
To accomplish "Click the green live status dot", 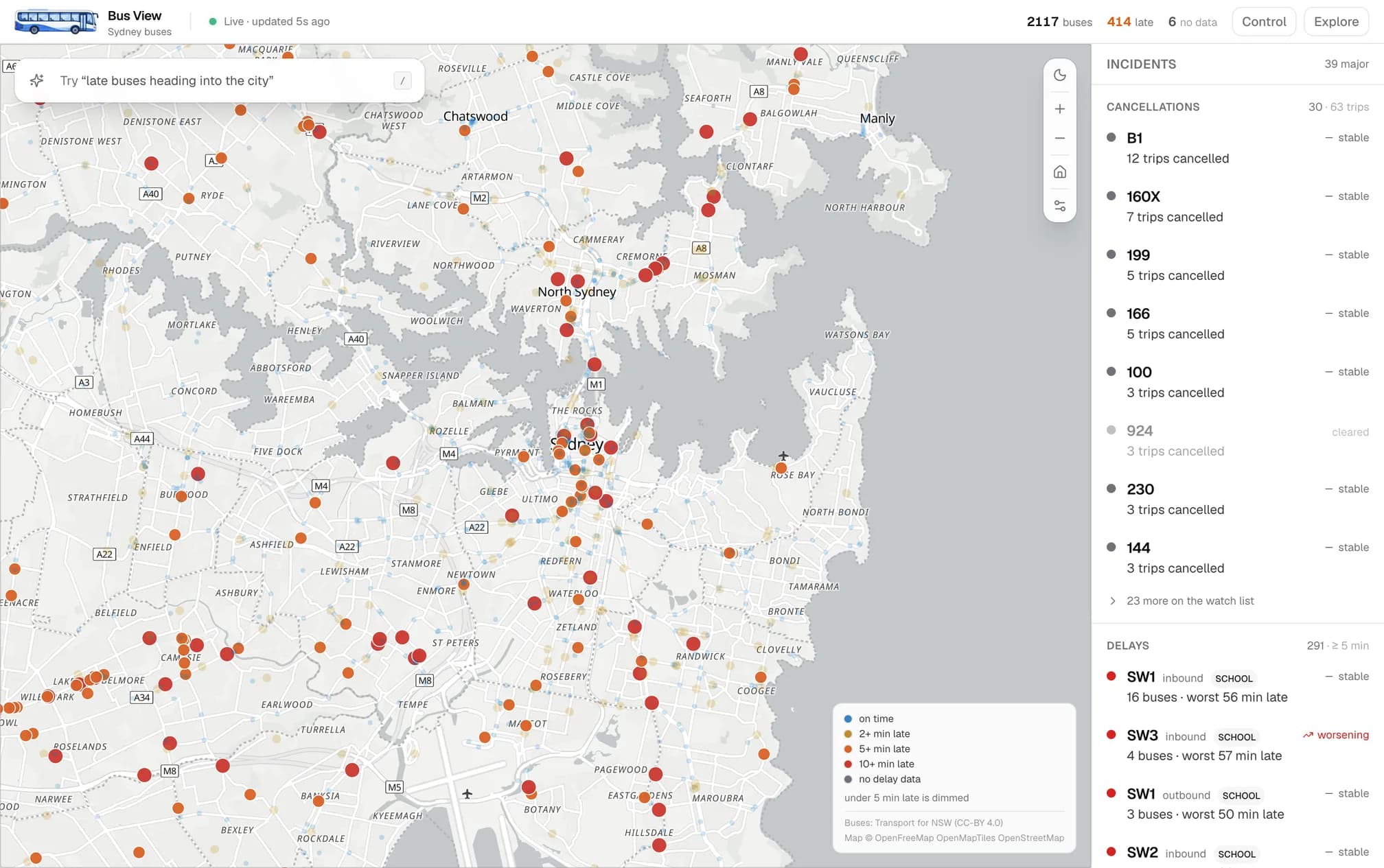I will pos(213,22).
